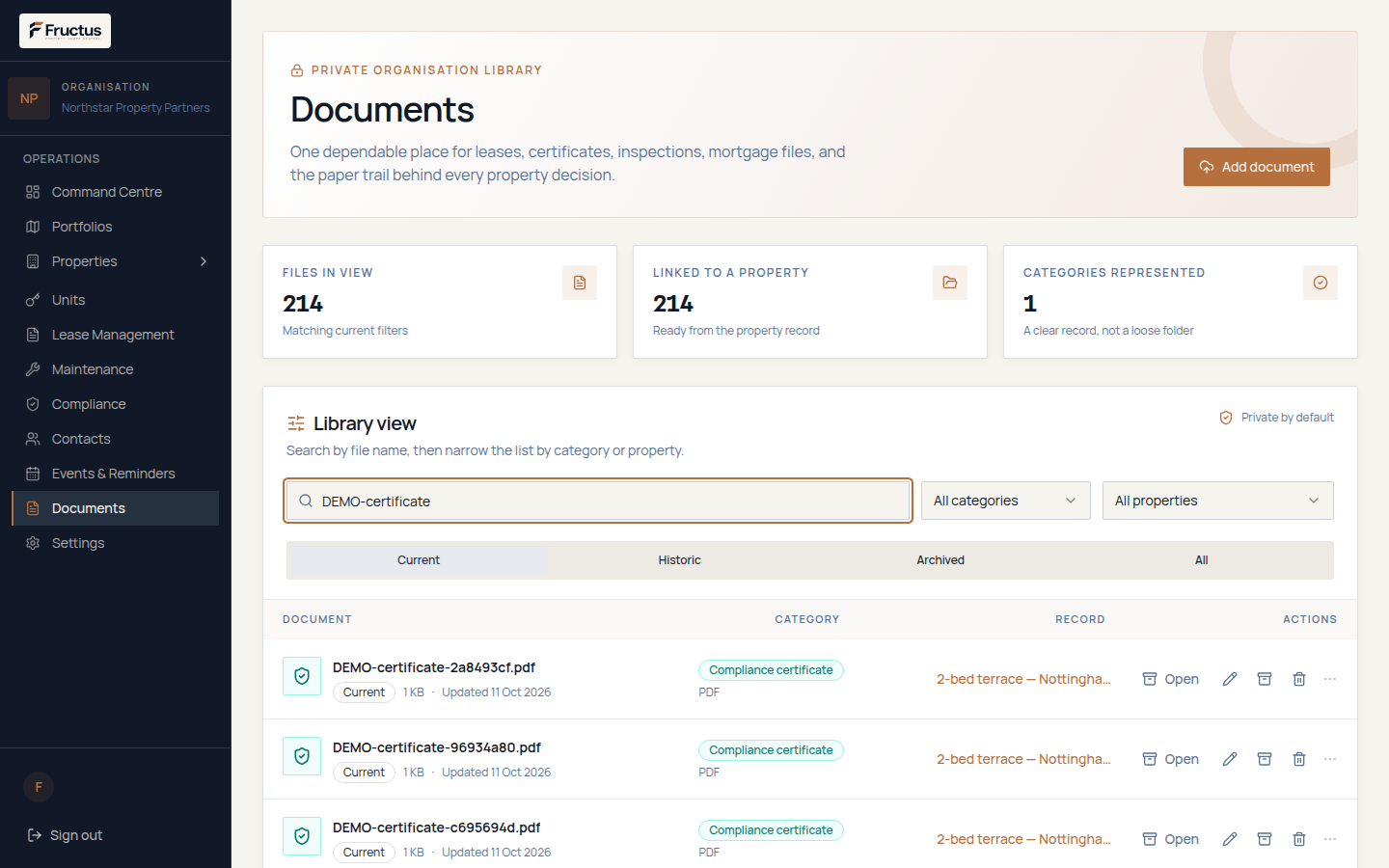Image resolution: width=1389 pixels, height=868 pixels.
Task: Archive DEMO-certificate-c695694d.pdf via box icon
Action: click(1265, 839)
